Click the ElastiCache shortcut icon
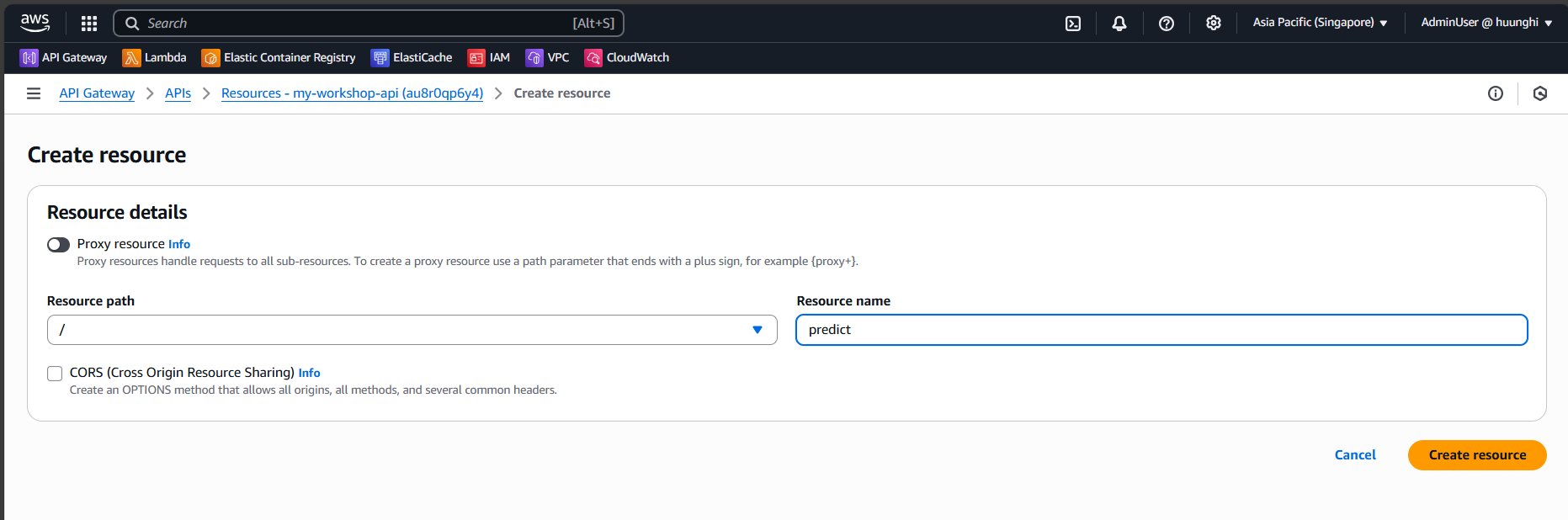This screenshot has height=520, width=1568. [380, 57]
